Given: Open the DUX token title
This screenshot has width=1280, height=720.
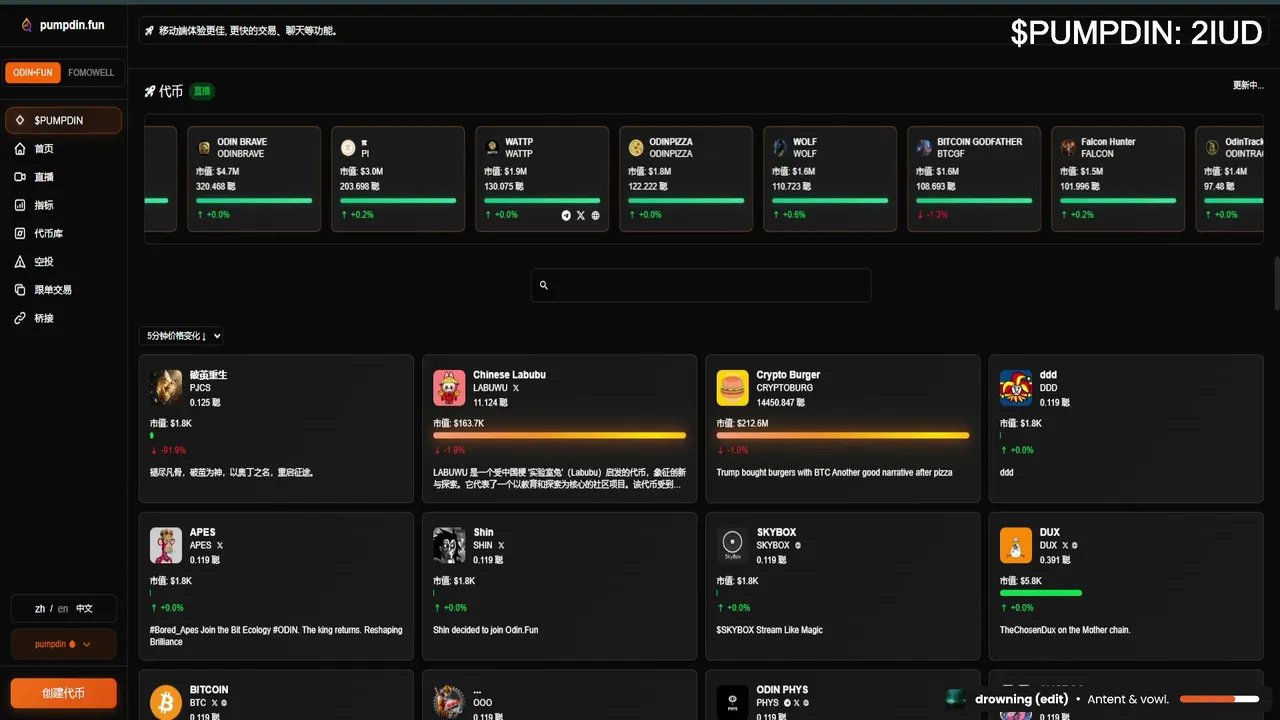Looking at the screenshot, I should point(1050,532).
